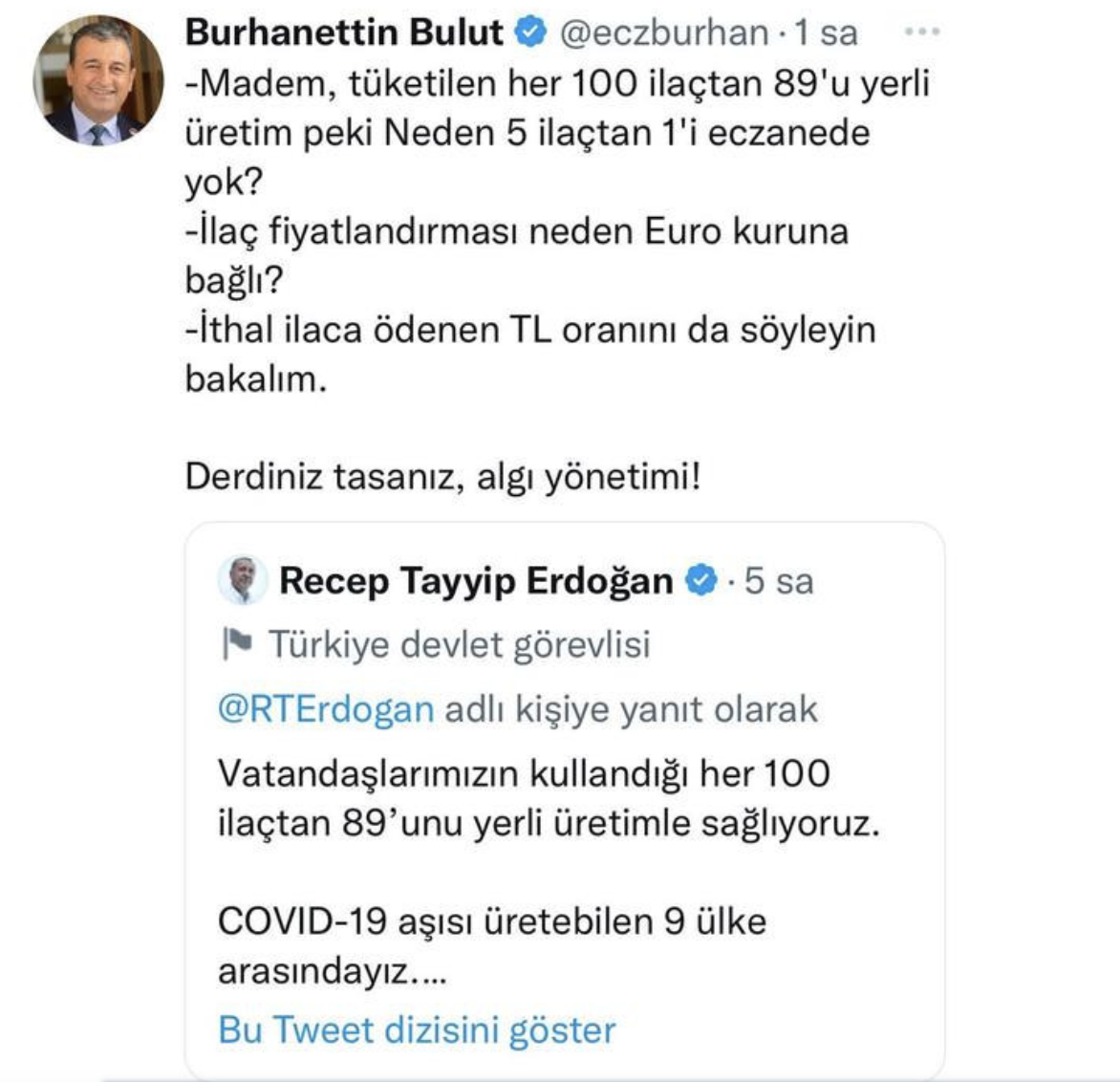The image size is (1120, 1082).
Task: Click Recep Tayyip Erdoğan's avatar
Action: pos(244,578)
